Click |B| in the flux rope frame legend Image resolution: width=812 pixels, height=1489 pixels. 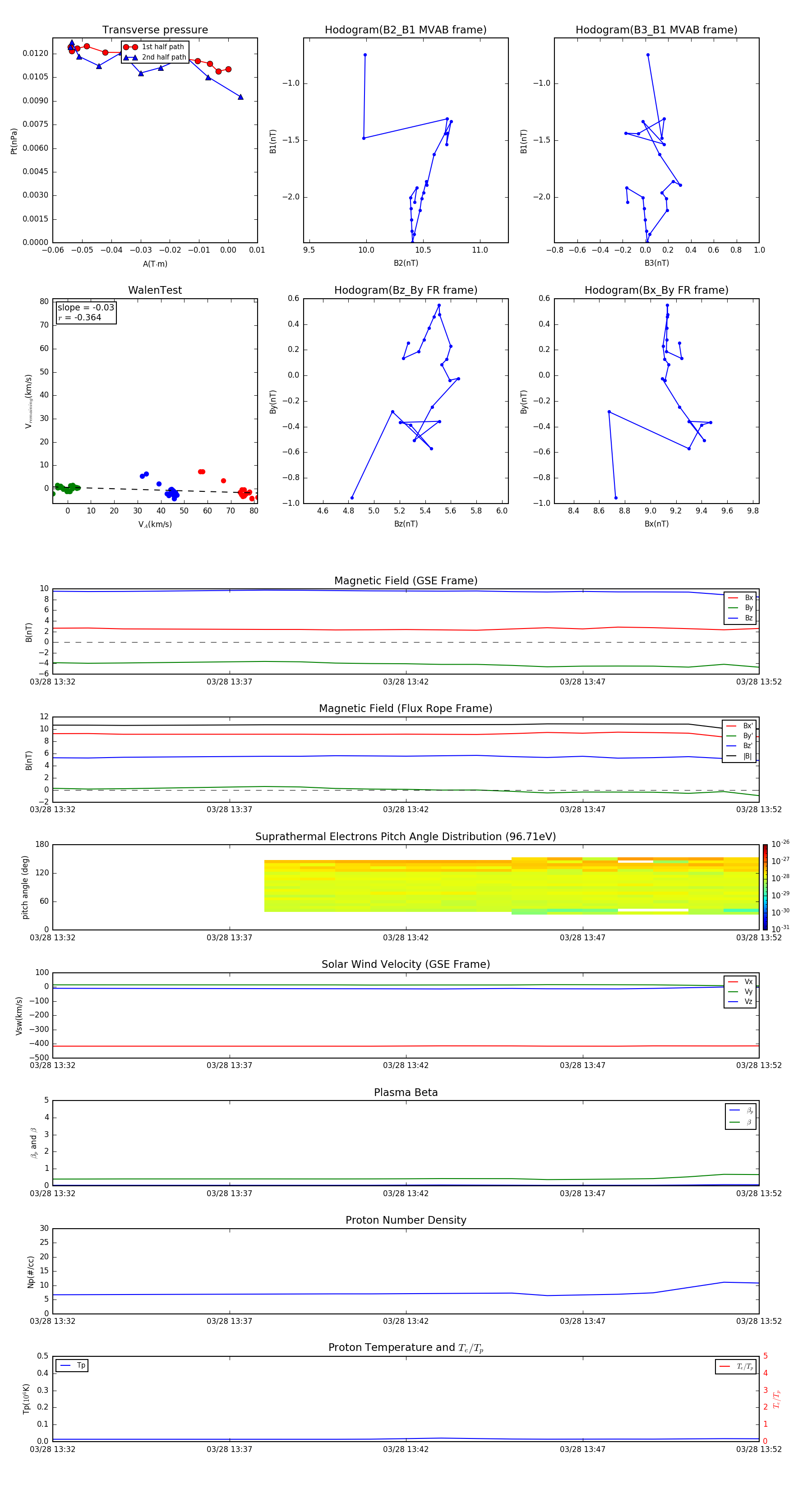point(739,756)
